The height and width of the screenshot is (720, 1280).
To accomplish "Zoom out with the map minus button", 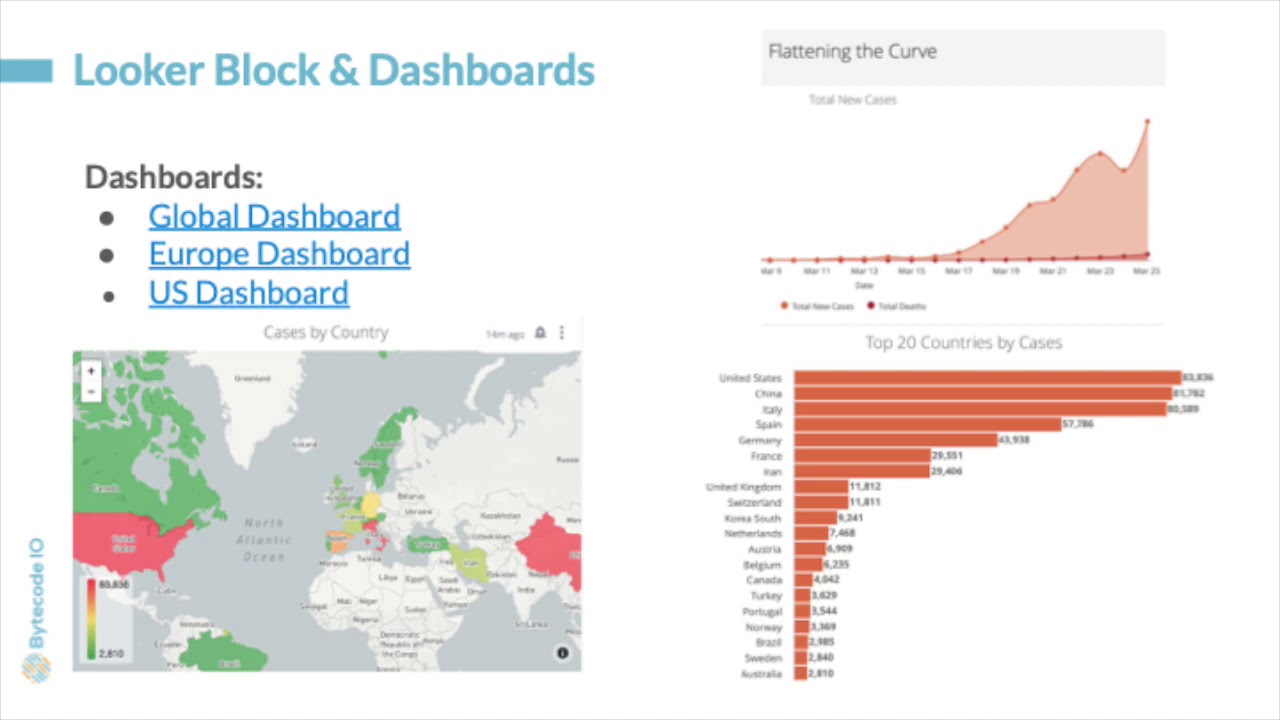I will coord(91,391).
